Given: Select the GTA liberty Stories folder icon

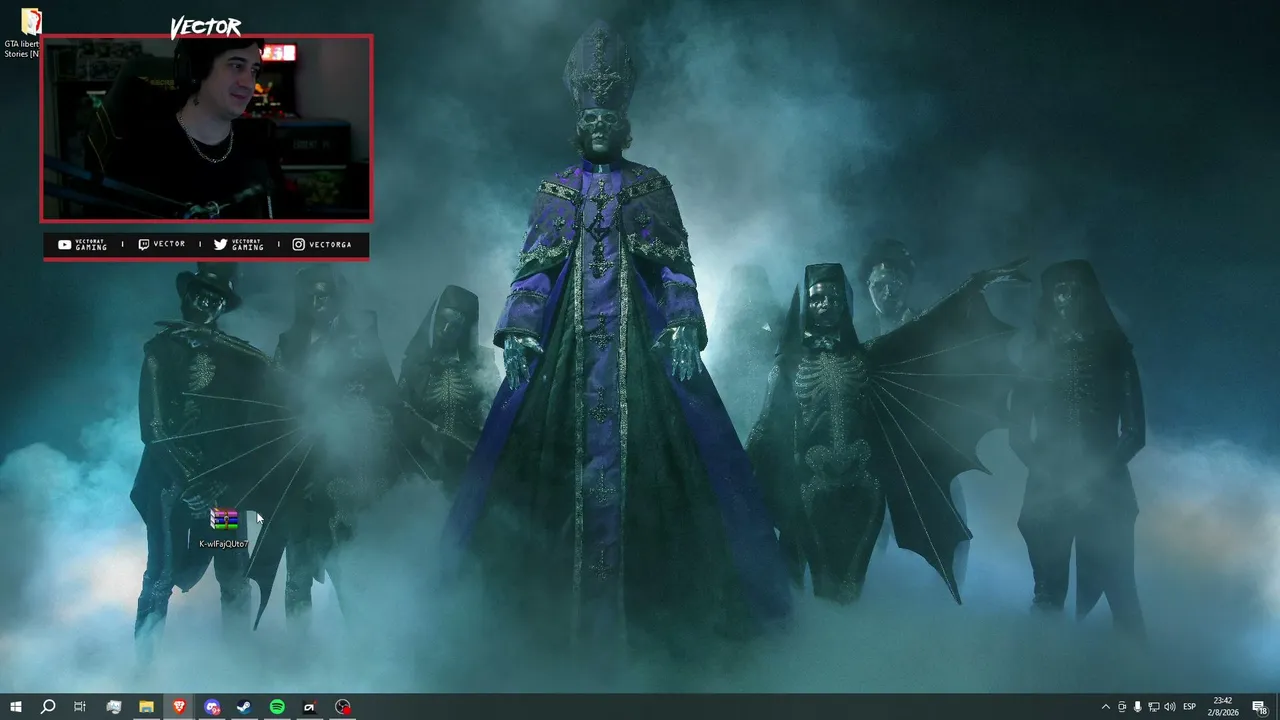Looking at the screenshot, I should point(22,34).
